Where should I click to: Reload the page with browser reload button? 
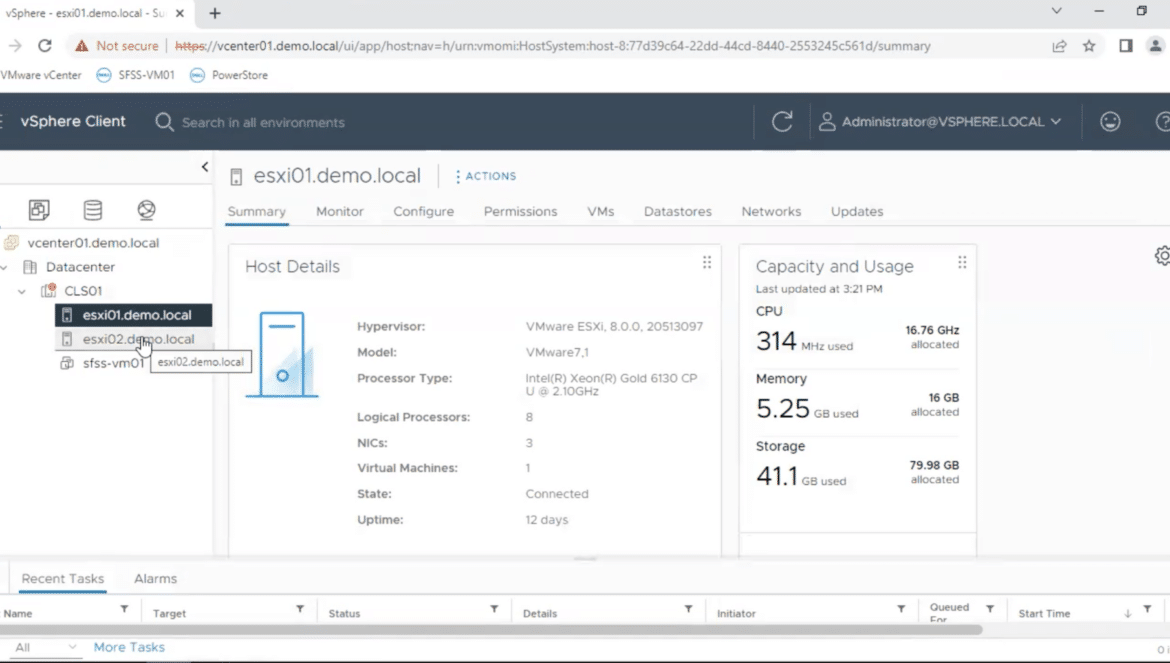click(x=45, y=45)
